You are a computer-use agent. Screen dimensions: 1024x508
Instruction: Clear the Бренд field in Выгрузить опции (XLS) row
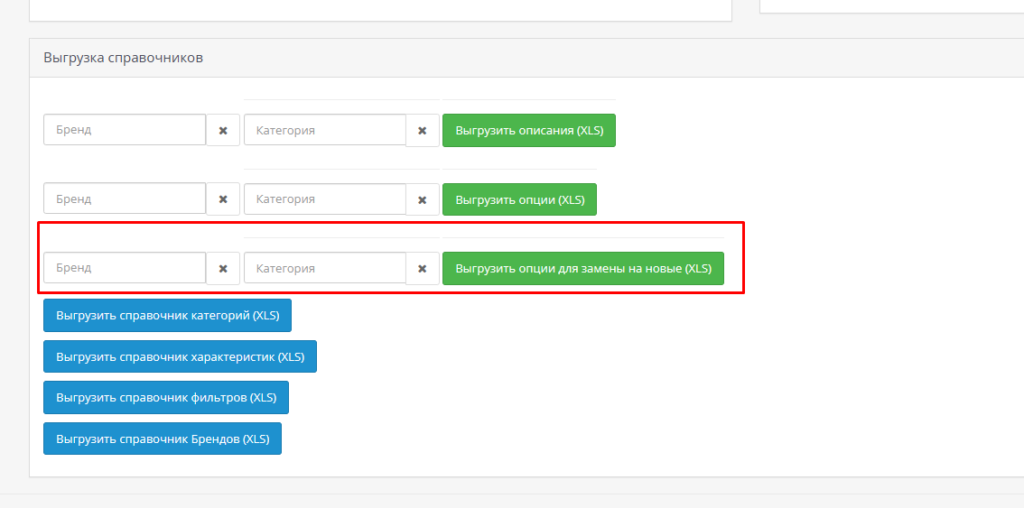pos(223,199)
